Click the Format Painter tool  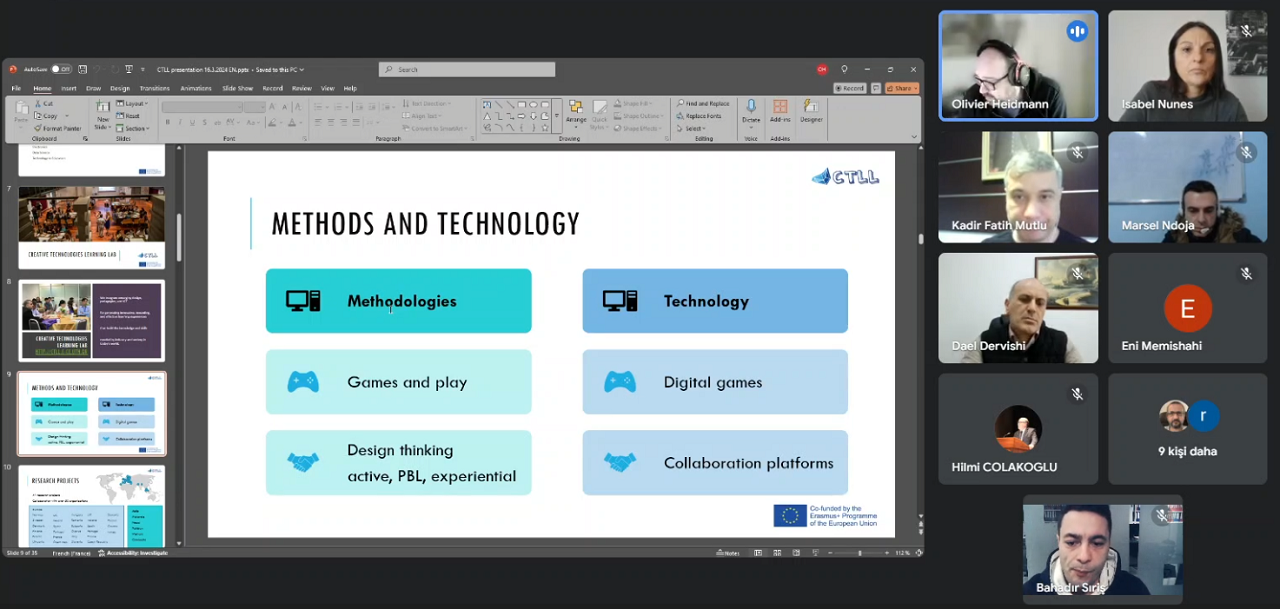coord(58,128)
